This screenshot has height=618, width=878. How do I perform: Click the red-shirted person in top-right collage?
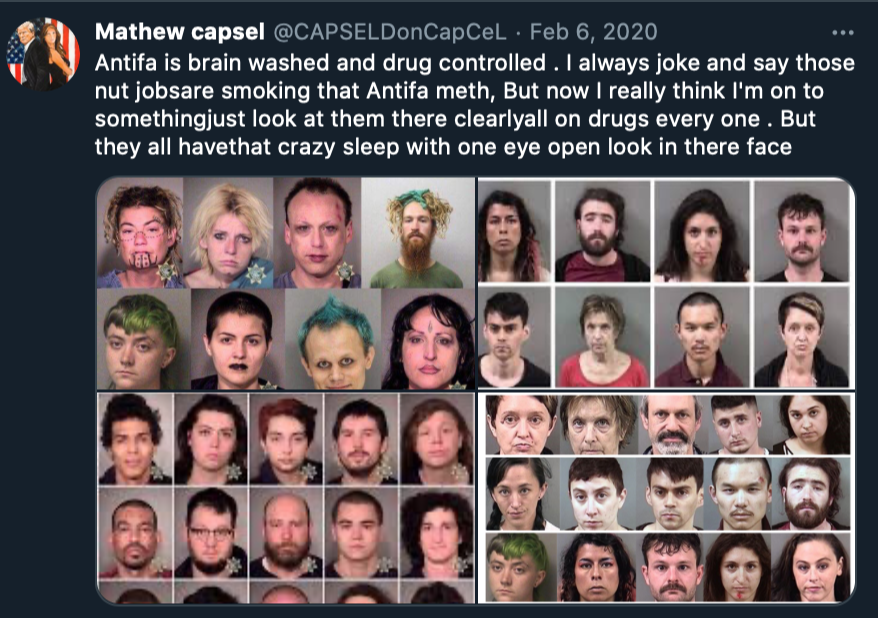602,338
